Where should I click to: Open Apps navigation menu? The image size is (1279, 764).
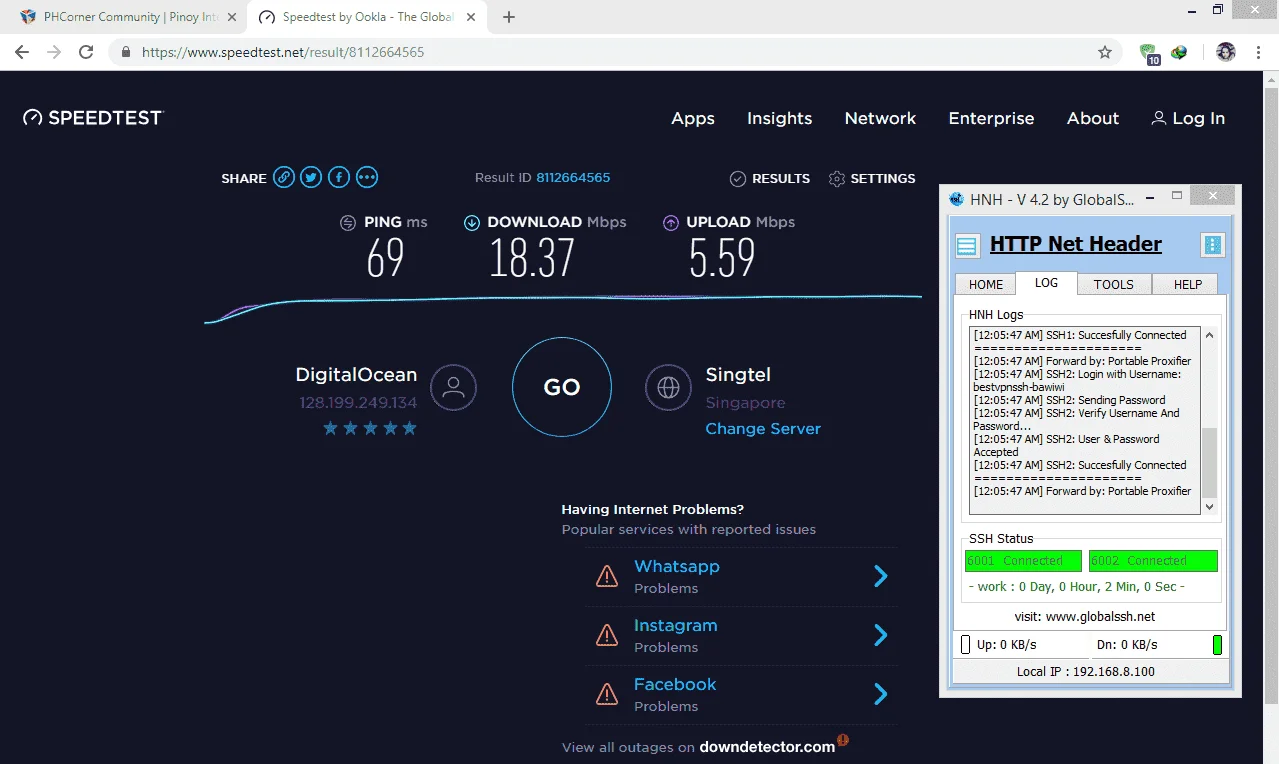click(693, 118)
